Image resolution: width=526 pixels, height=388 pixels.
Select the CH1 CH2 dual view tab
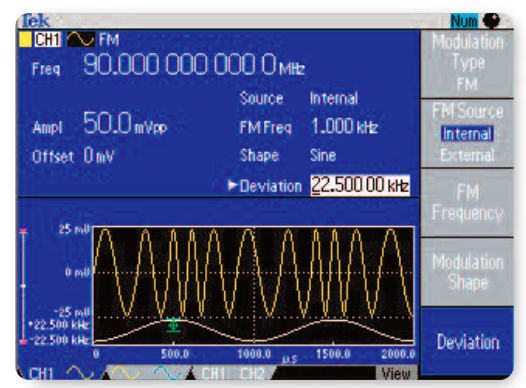click(x=233, y=373)
